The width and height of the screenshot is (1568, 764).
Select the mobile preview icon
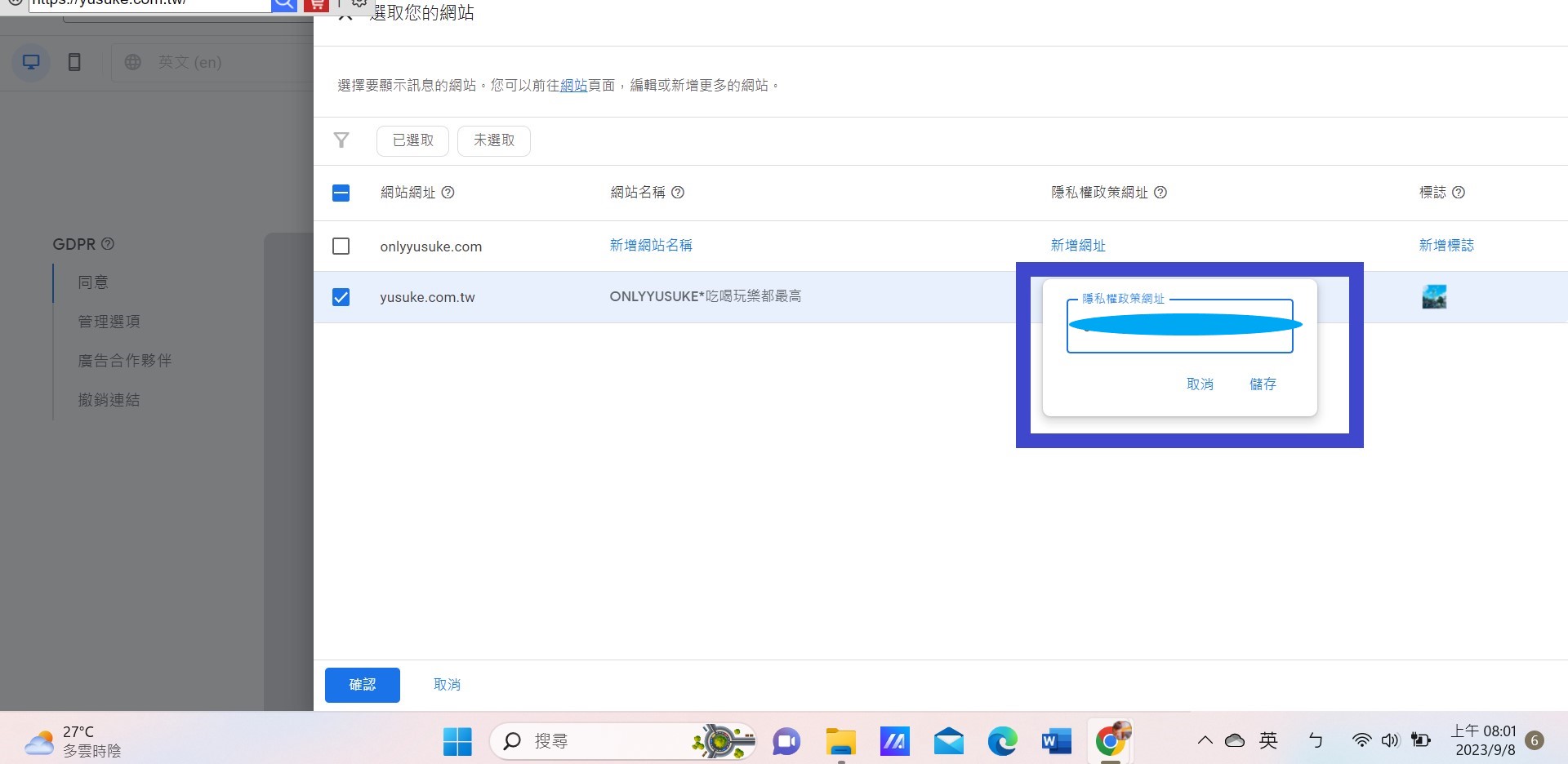[x=74, y=62]
